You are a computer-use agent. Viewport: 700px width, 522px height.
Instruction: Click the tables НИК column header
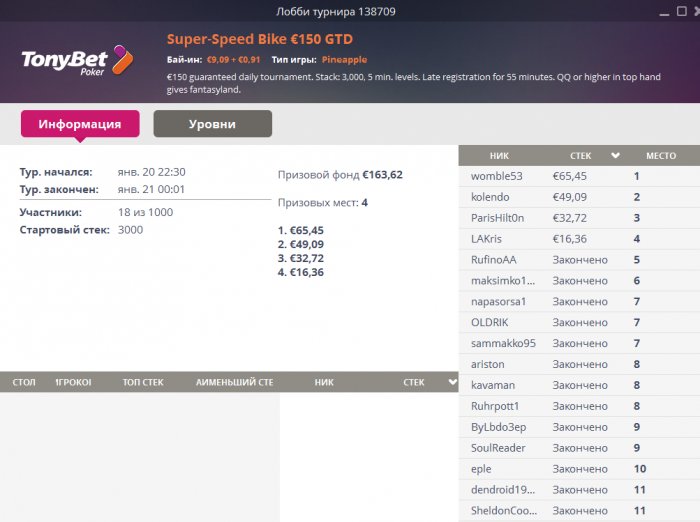324,382
